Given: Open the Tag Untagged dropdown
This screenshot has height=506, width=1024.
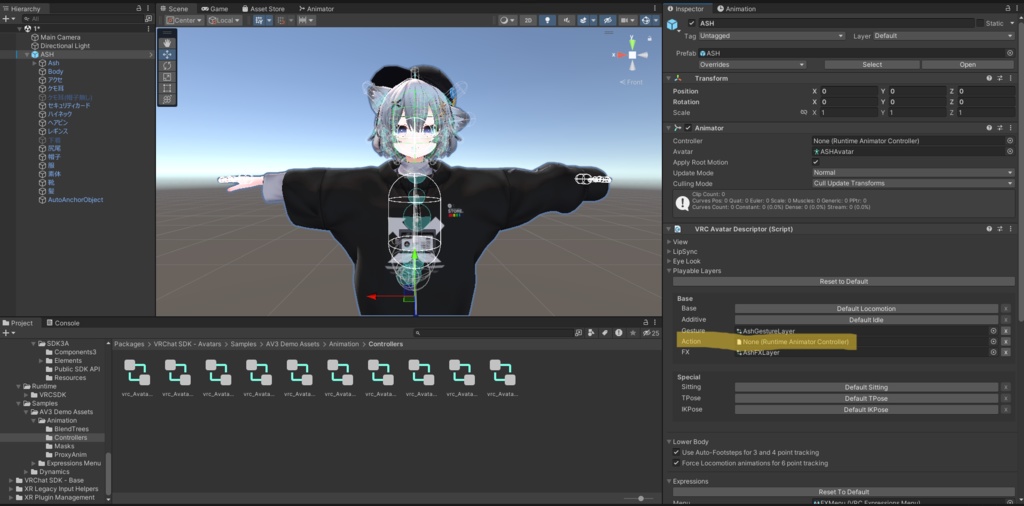Looking at the screenshot, I should (x=771, y=36).
